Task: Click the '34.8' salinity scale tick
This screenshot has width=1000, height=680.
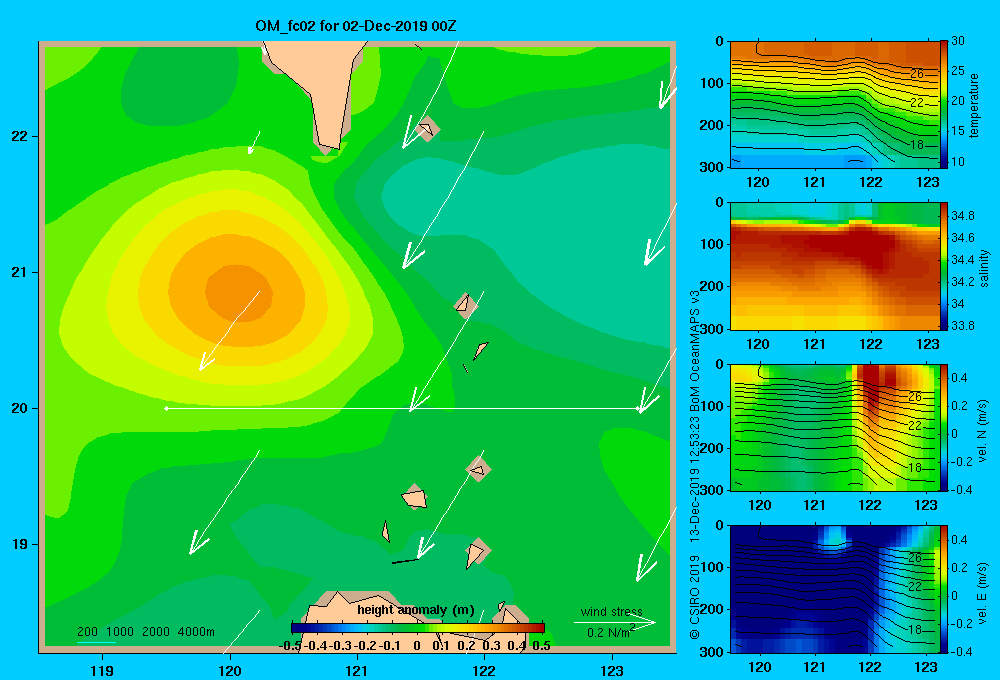Action: [x=962, y=216]
